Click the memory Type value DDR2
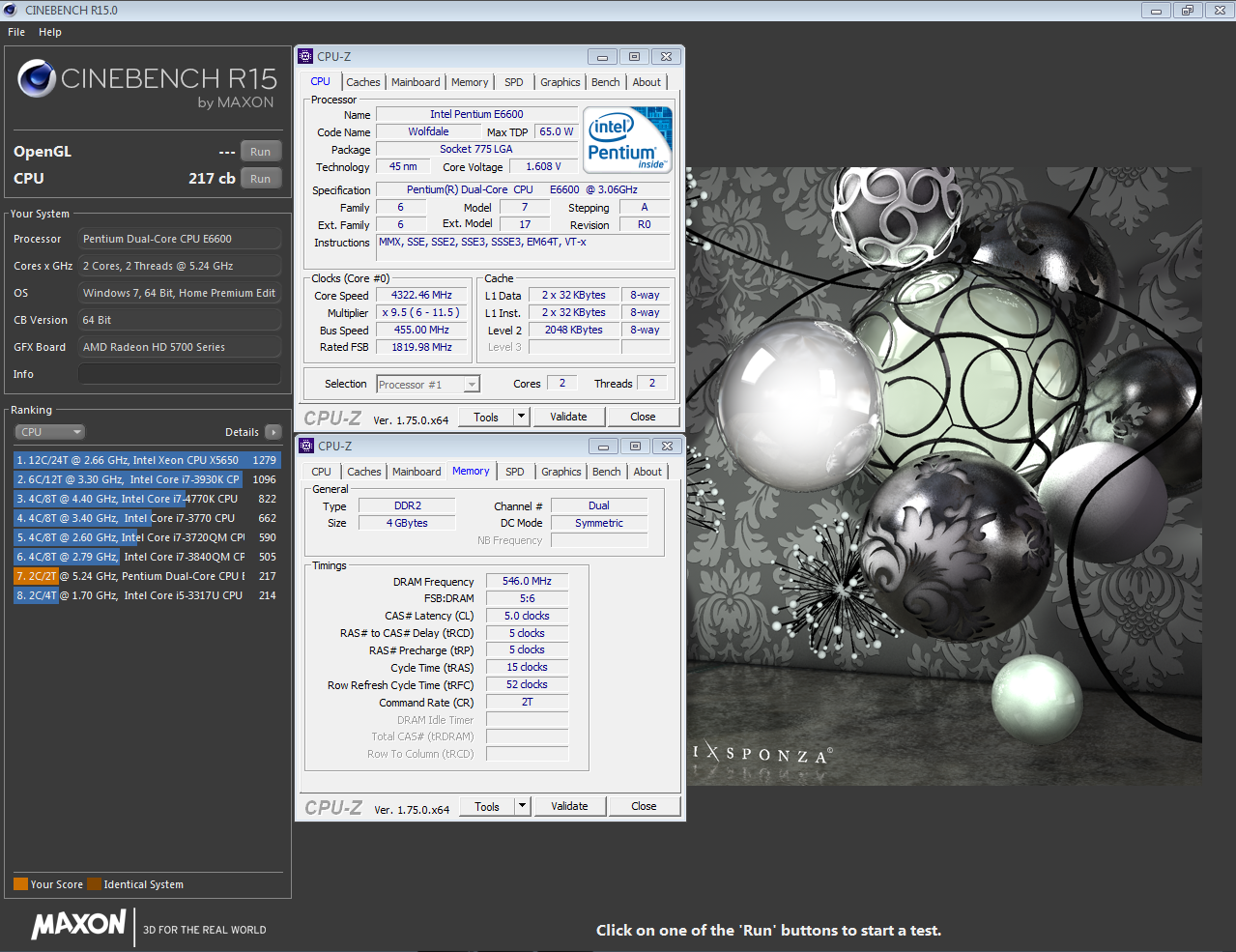 [x=408, y=505]
